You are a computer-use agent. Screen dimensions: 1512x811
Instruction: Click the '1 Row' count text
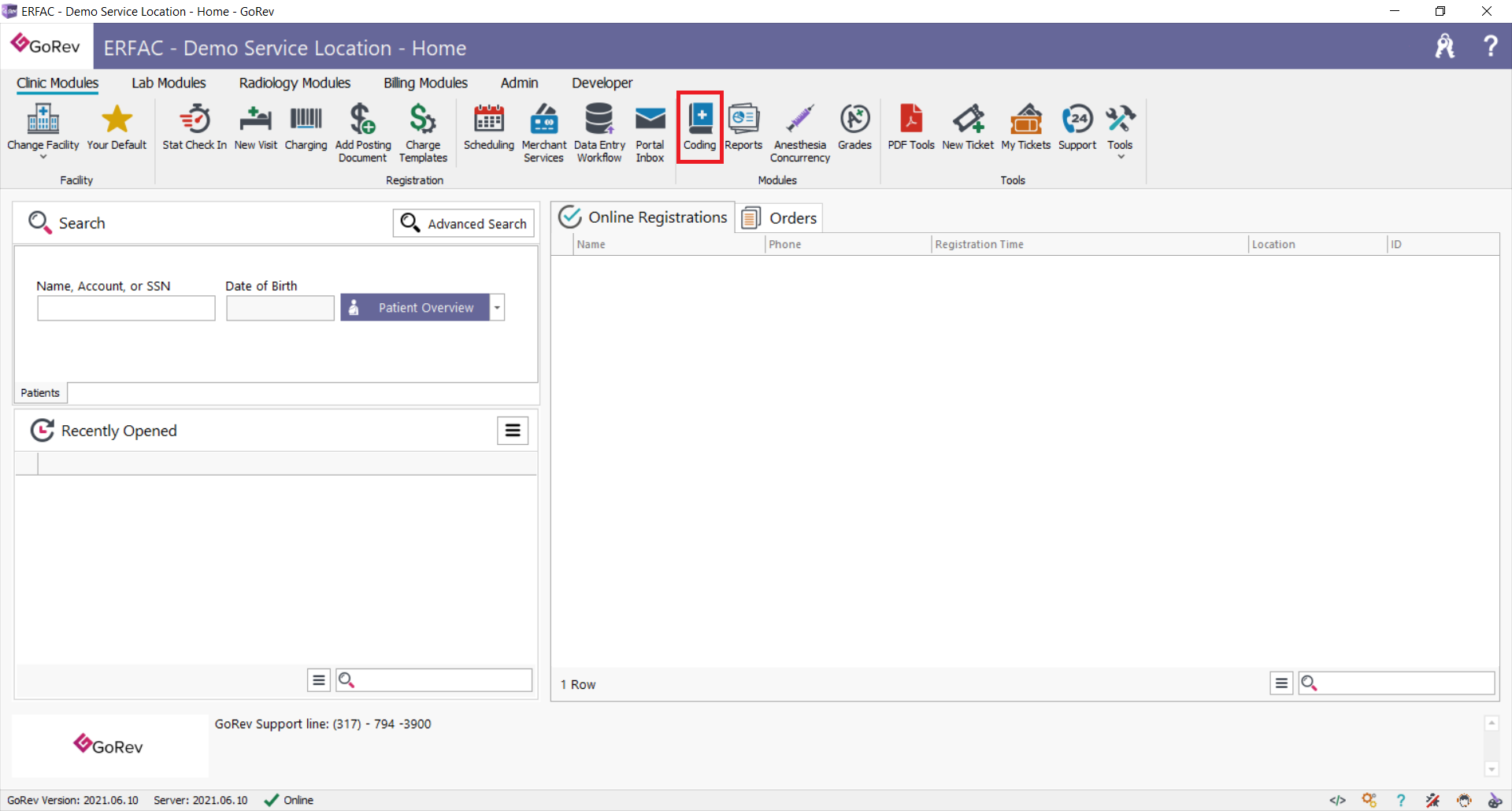coord(578,684)
